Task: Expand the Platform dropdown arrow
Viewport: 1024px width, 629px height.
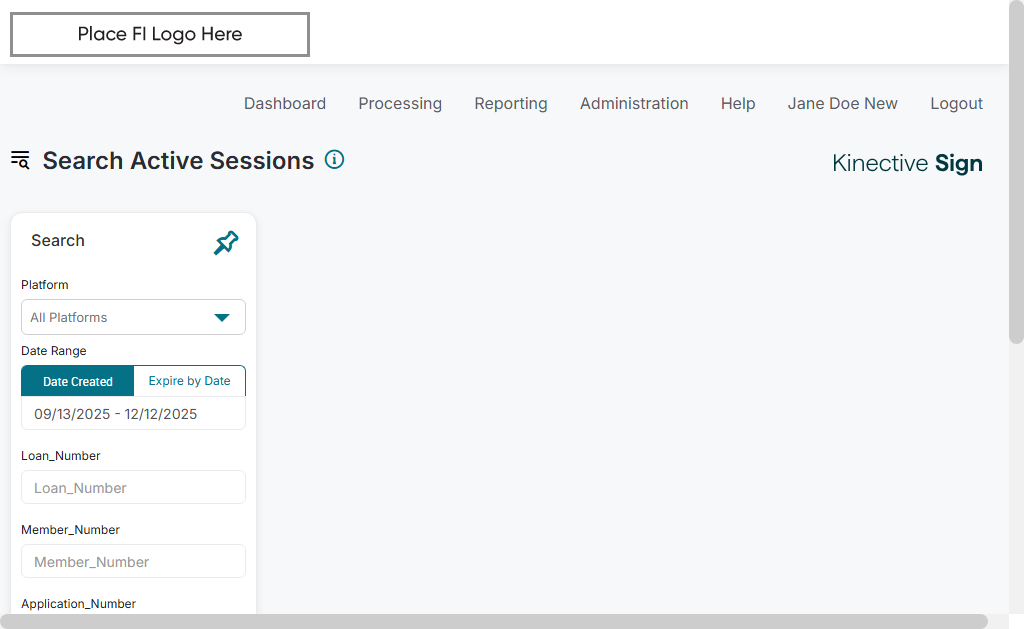Action: pos(222,318)
